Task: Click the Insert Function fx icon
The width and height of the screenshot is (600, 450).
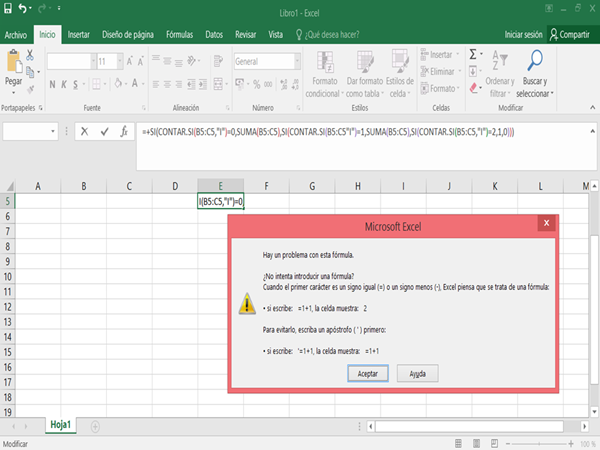Action: [x=123, y=131]
